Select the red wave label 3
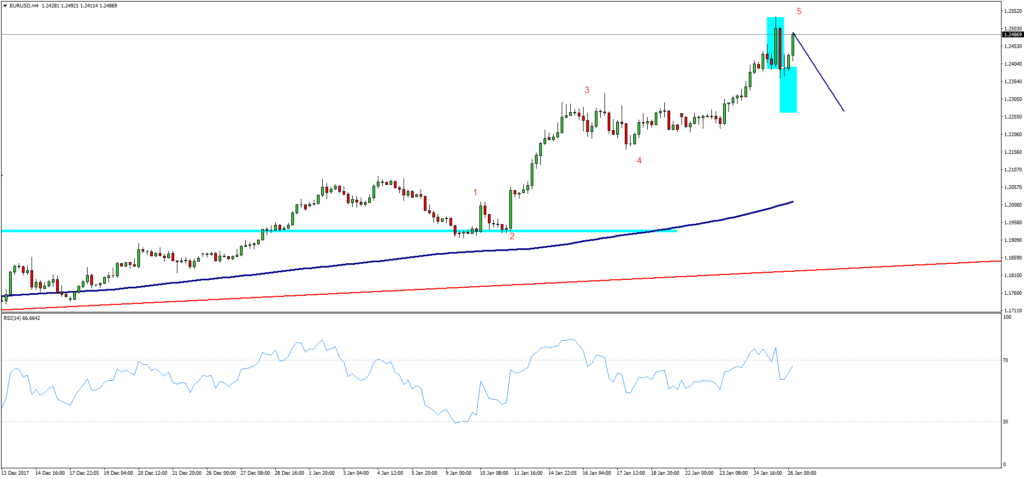Image resolution: width=1024 pixels, height=479 pixels. (587, 90)
